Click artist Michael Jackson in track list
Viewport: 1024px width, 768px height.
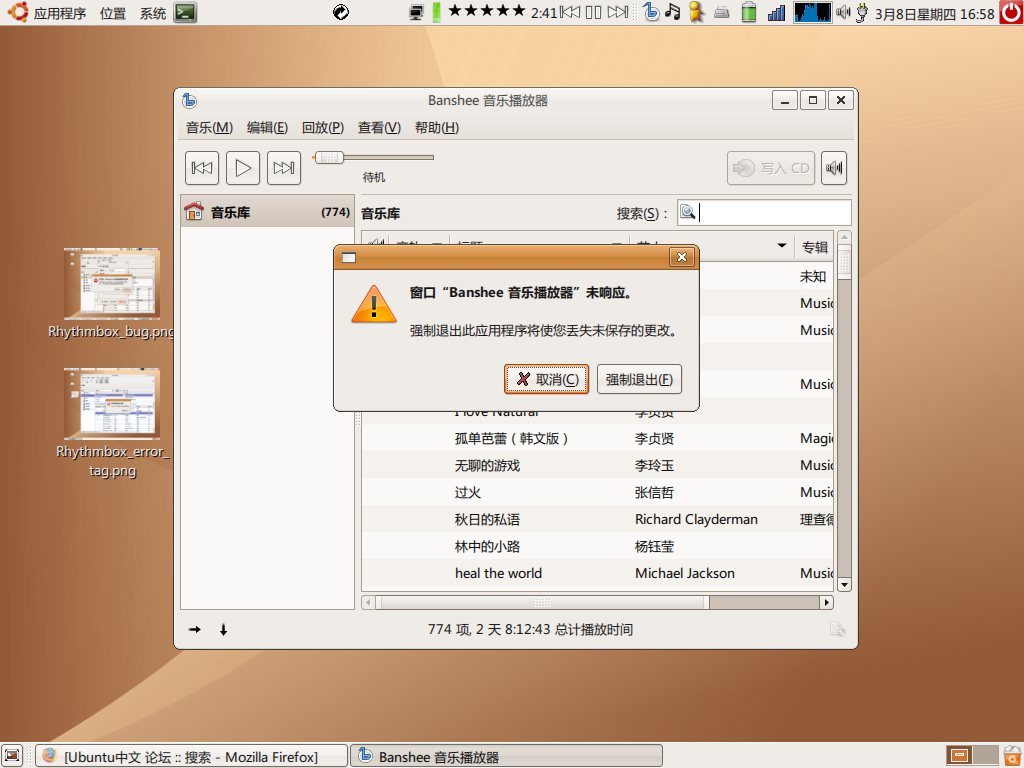(x=684, y=573)
